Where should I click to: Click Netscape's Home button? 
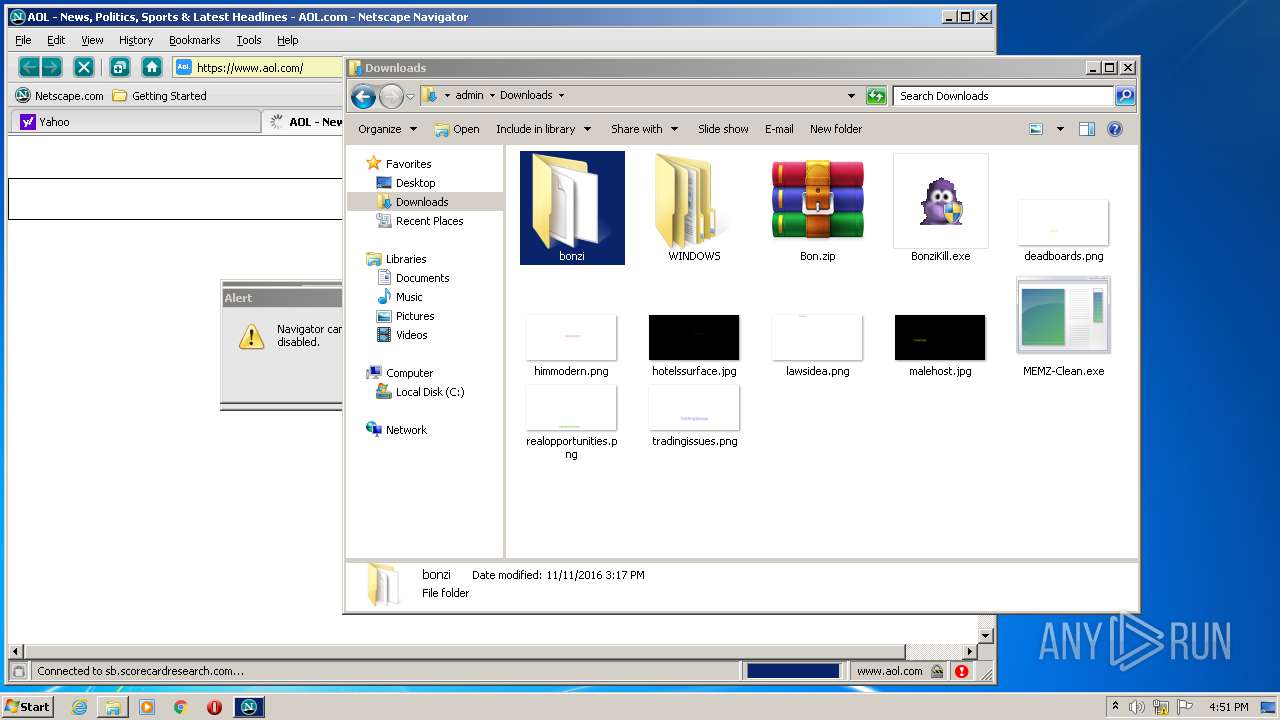[152, 67]
